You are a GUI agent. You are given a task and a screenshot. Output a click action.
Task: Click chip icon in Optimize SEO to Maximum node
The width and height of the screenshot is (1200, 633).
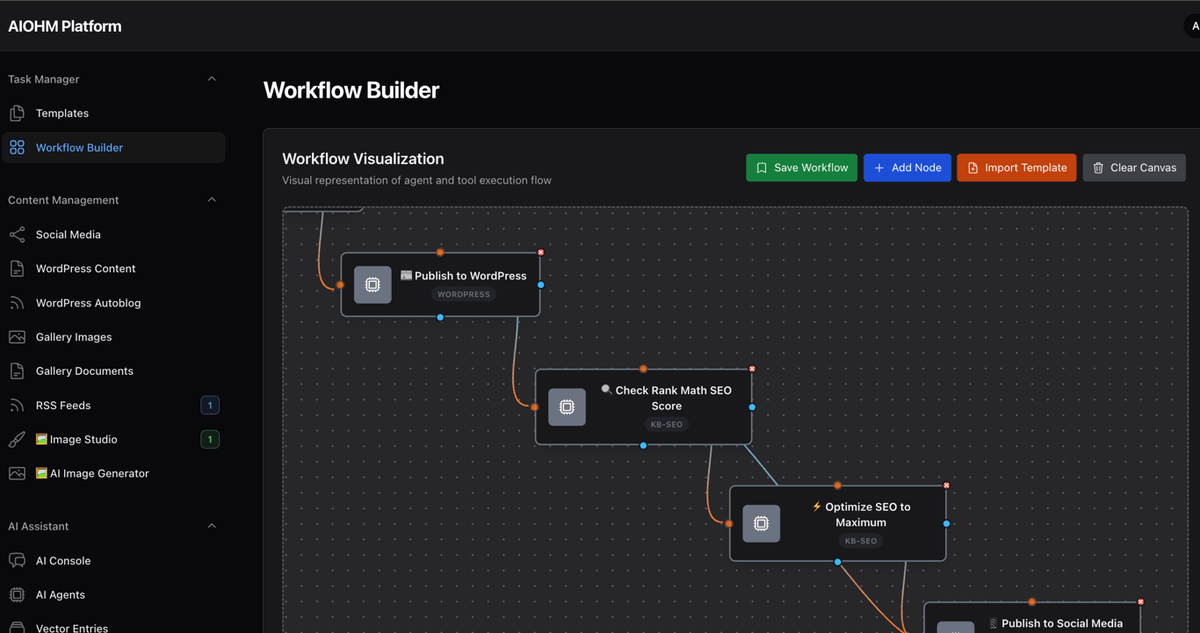click(761, 524)
